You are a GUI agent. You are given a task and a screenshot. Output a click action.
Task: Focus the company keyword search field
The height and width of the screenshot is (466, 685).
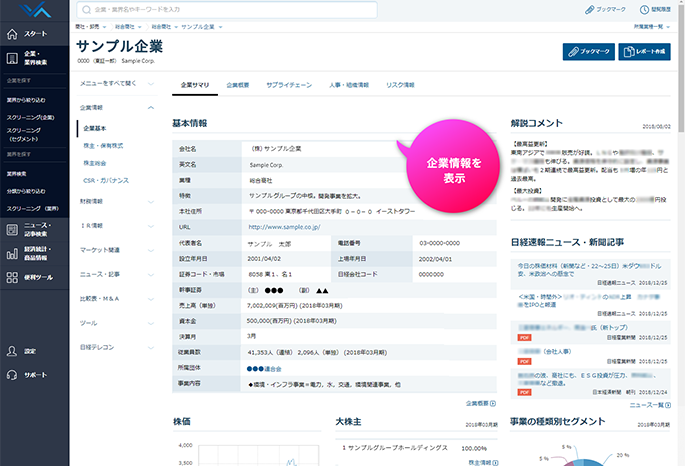(x=227, y=10)
